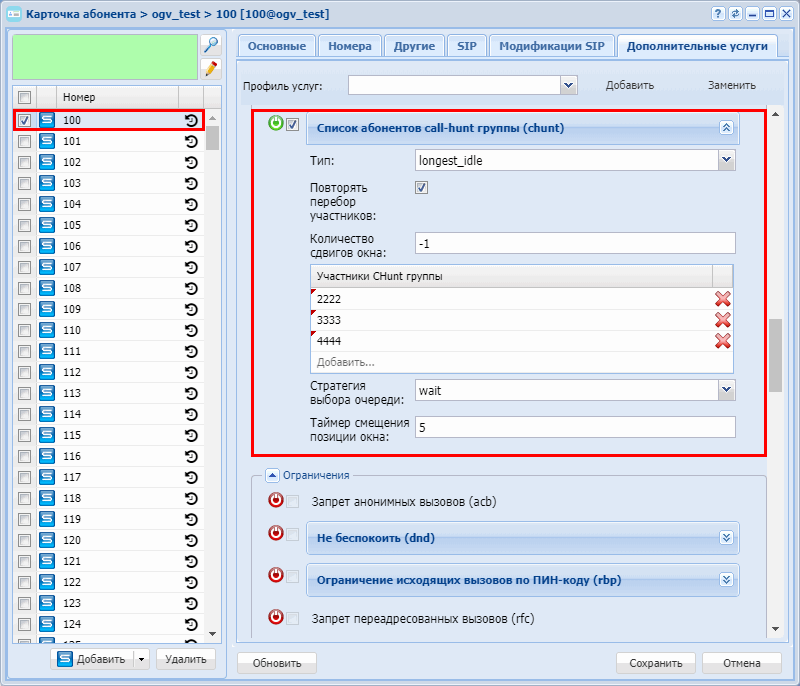Switch to the Модификации SIP tab
This screenshot has height=686, width=800.
[x=552, y=46]
